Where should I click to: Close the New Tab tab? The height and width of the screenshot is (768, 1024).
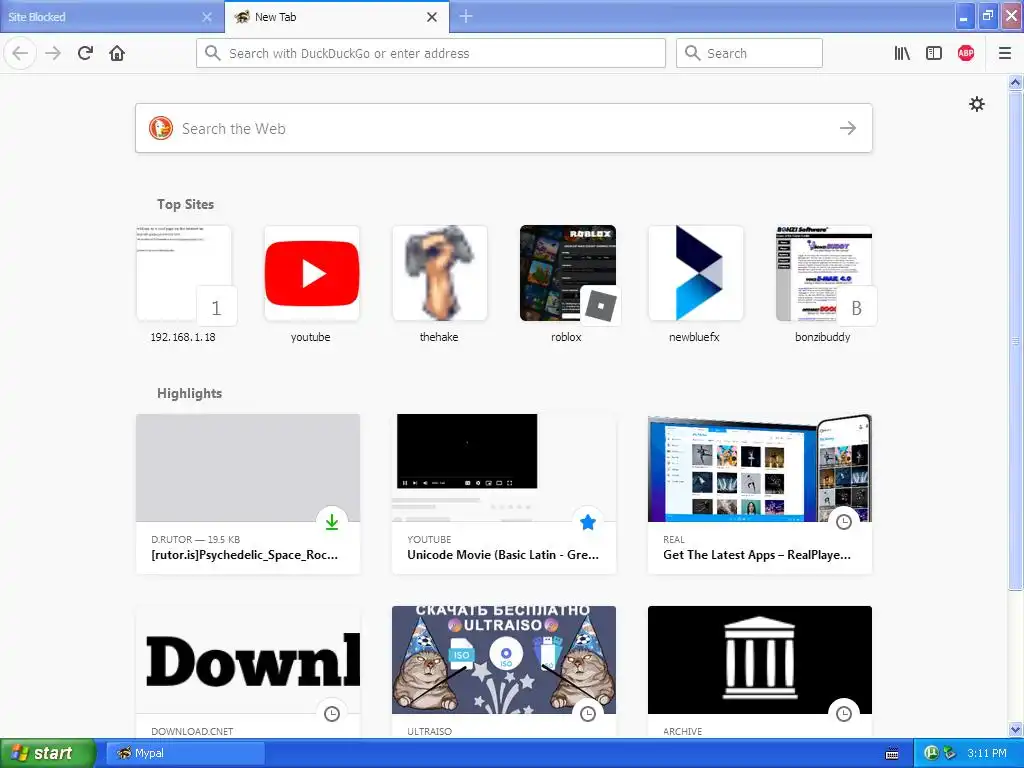click(x=432, y=17)
